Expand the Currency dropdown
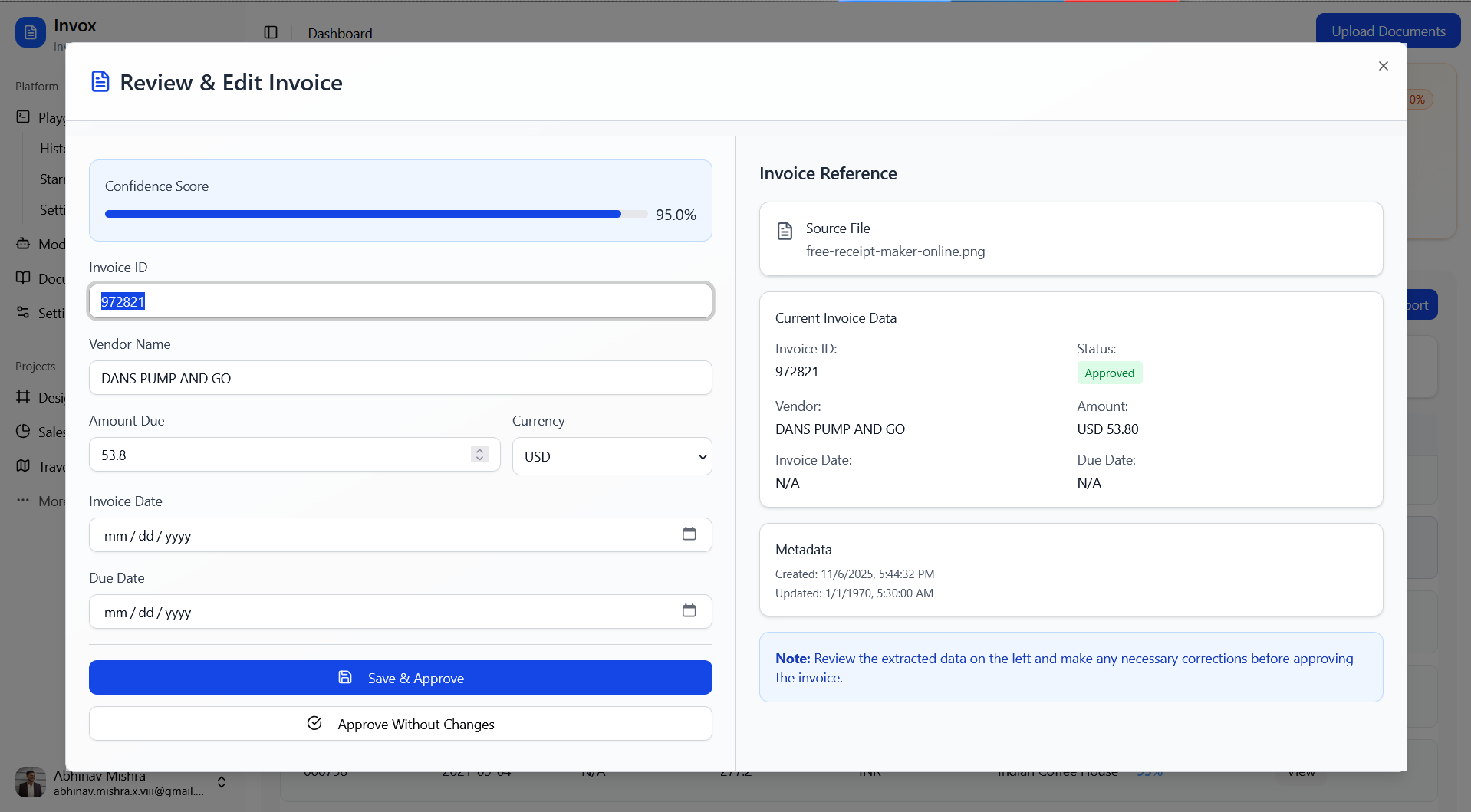The width and height of the screenshot is (1471, 812). (x=611, y=456)
